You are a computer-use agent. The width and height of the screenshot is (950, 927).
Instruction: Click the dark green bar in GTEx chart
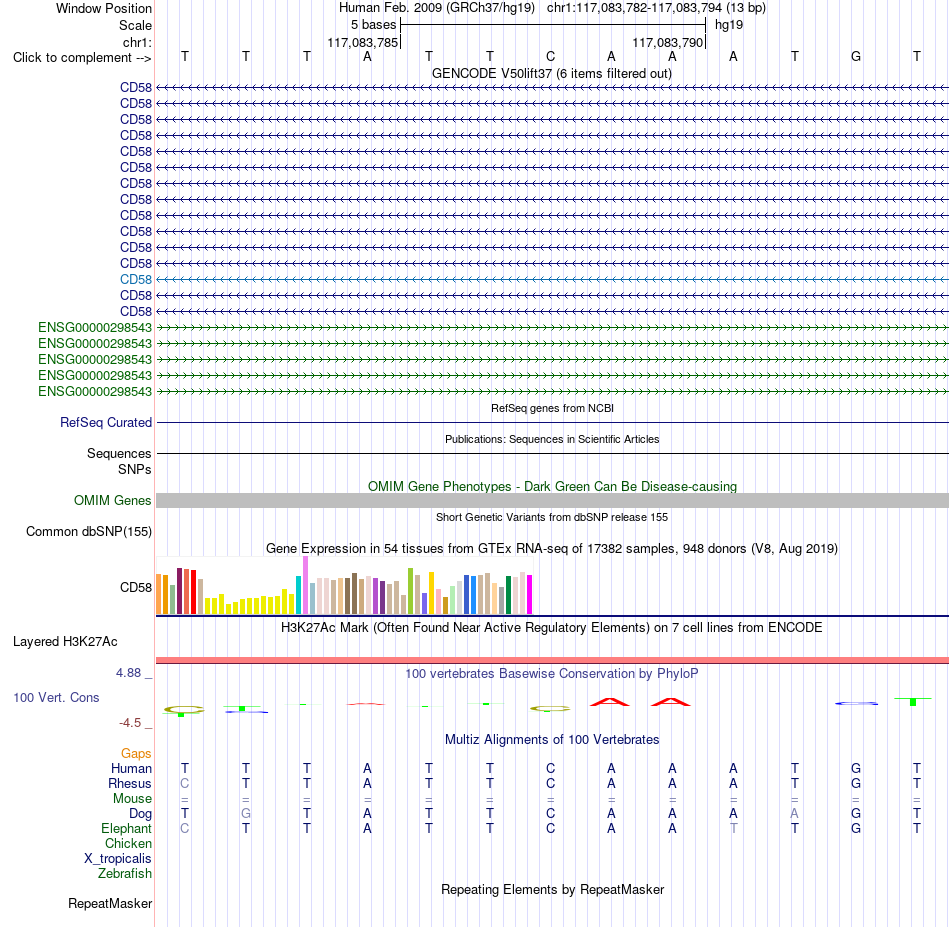point(508,595)
